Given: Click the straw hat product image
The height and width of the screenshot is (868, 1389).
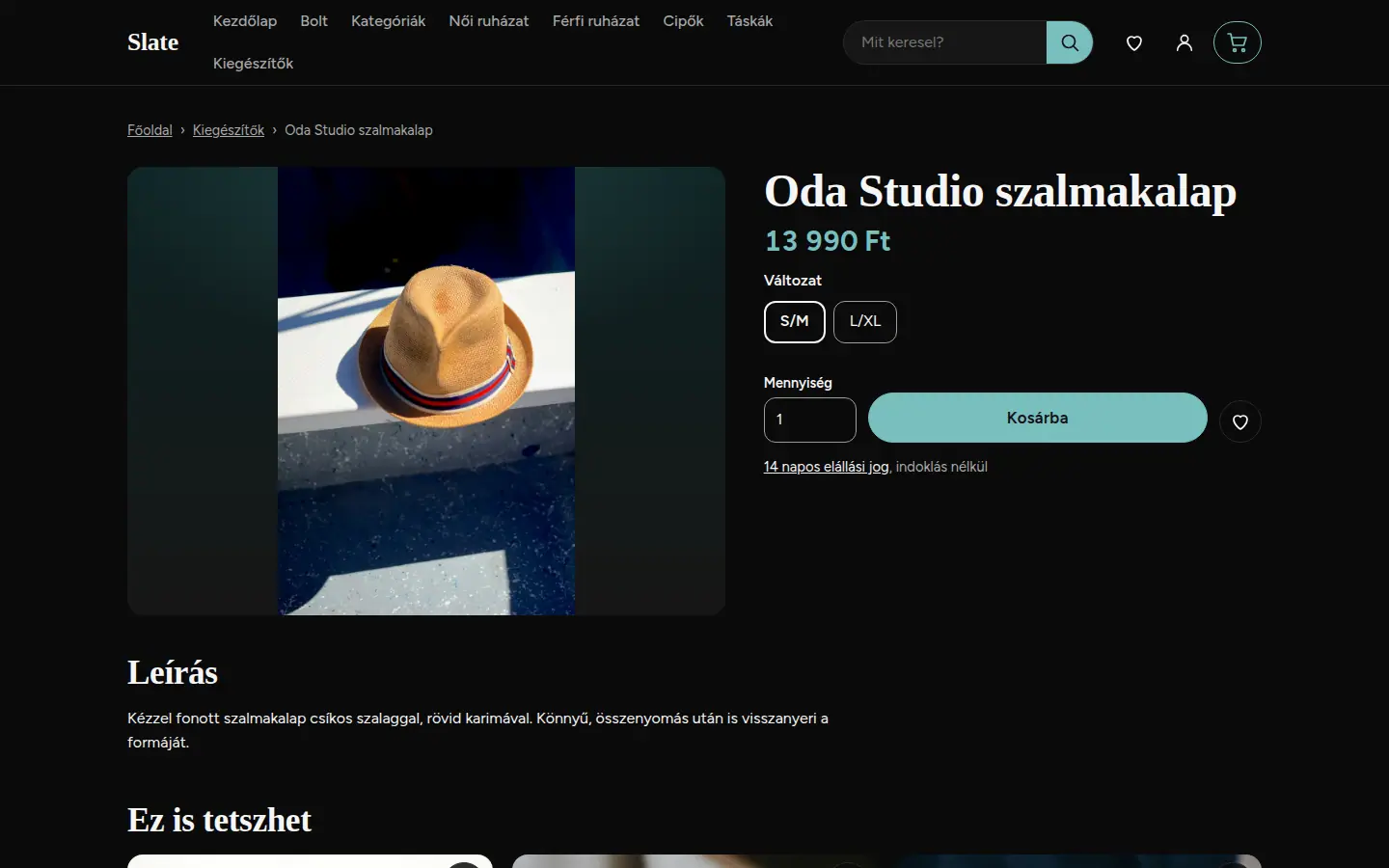Looking at the screenshot, I should (426, 391).
